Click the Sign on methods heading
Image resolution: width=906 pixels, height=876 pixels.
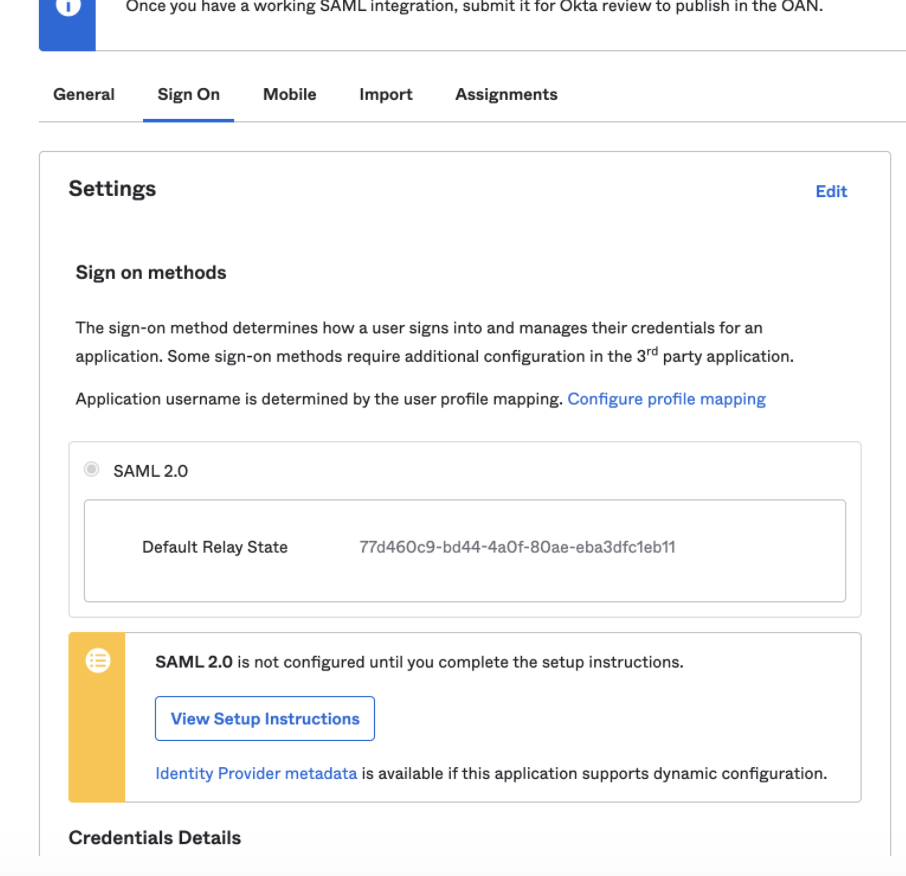(151, 272)
